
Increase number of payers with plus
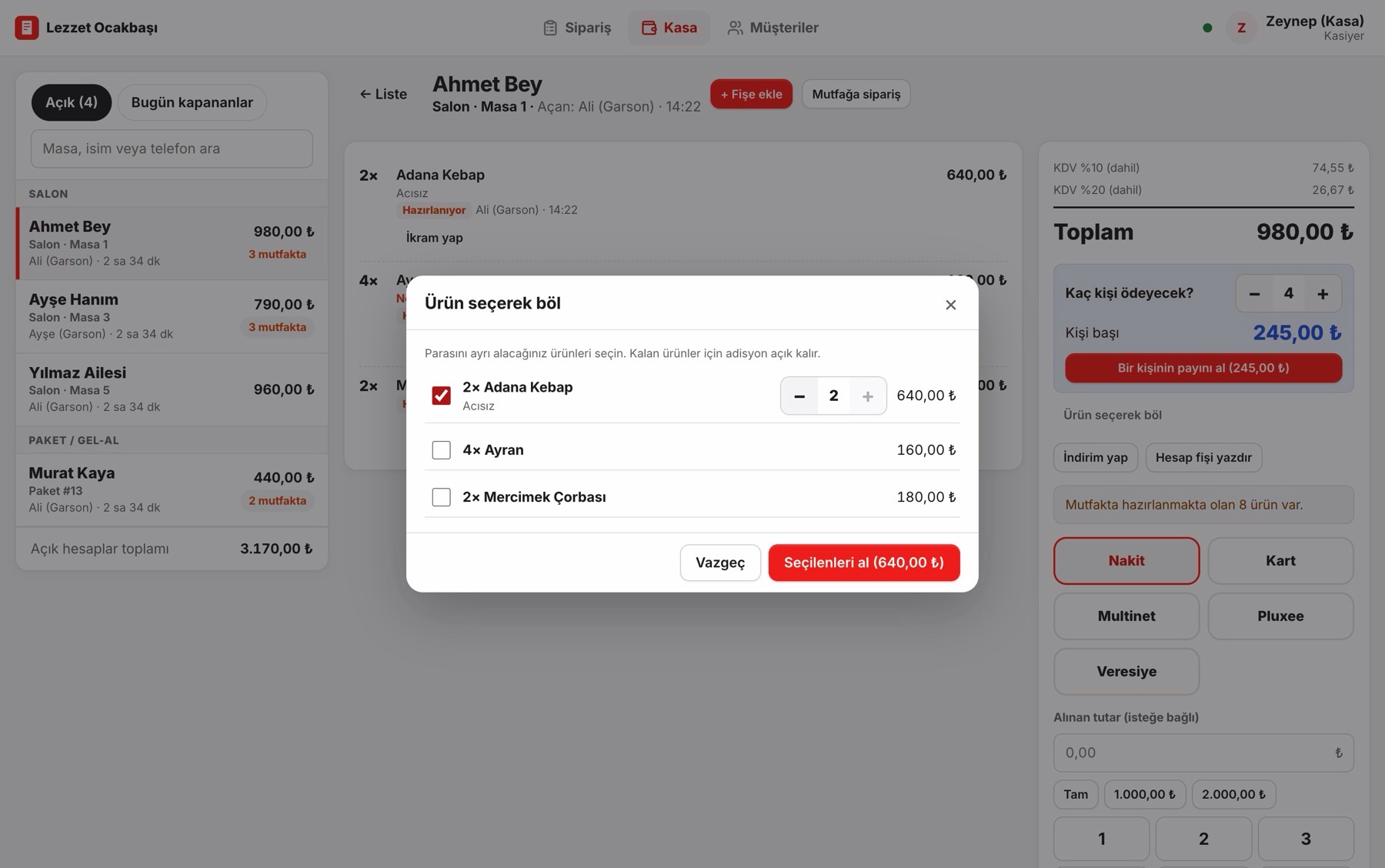pyautogui.click(x=1323, y=293)
